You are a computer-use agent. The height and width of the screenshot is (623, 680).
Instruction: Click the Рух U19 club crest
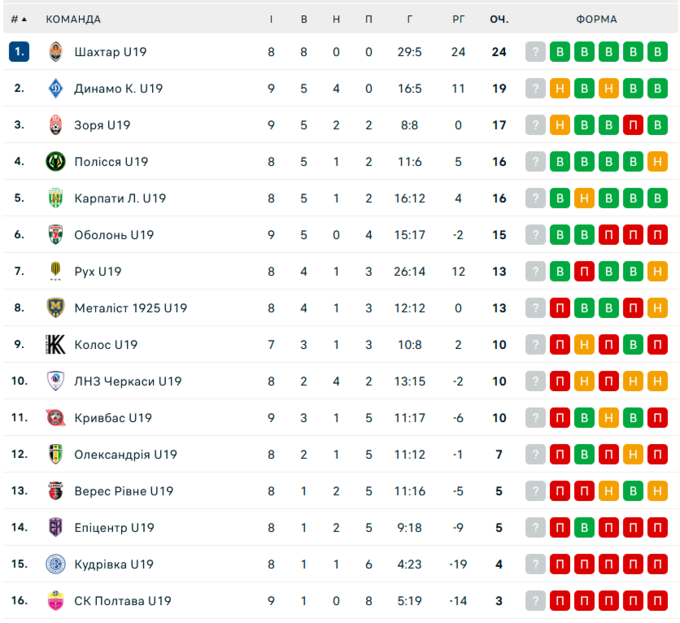pyautogui.click(x=56, y=272)
